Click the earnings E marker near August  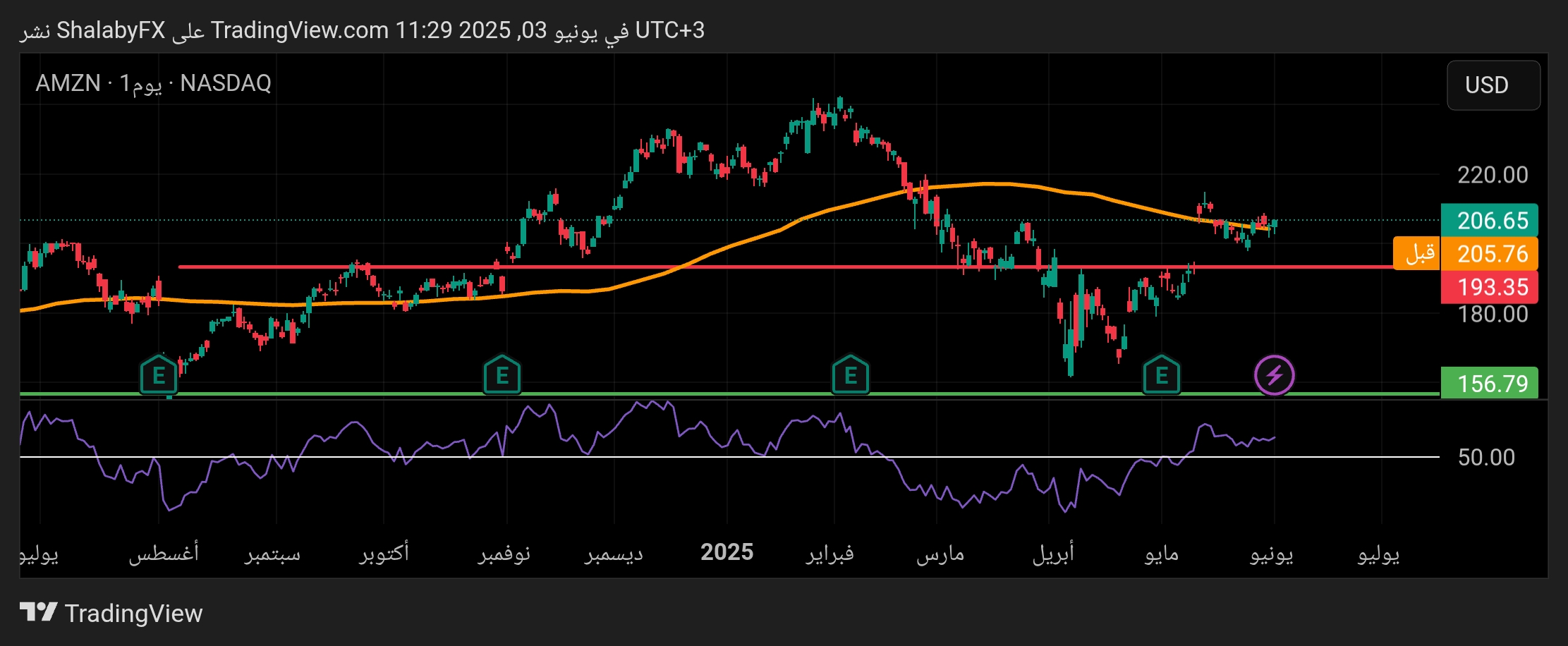[159, 375]
